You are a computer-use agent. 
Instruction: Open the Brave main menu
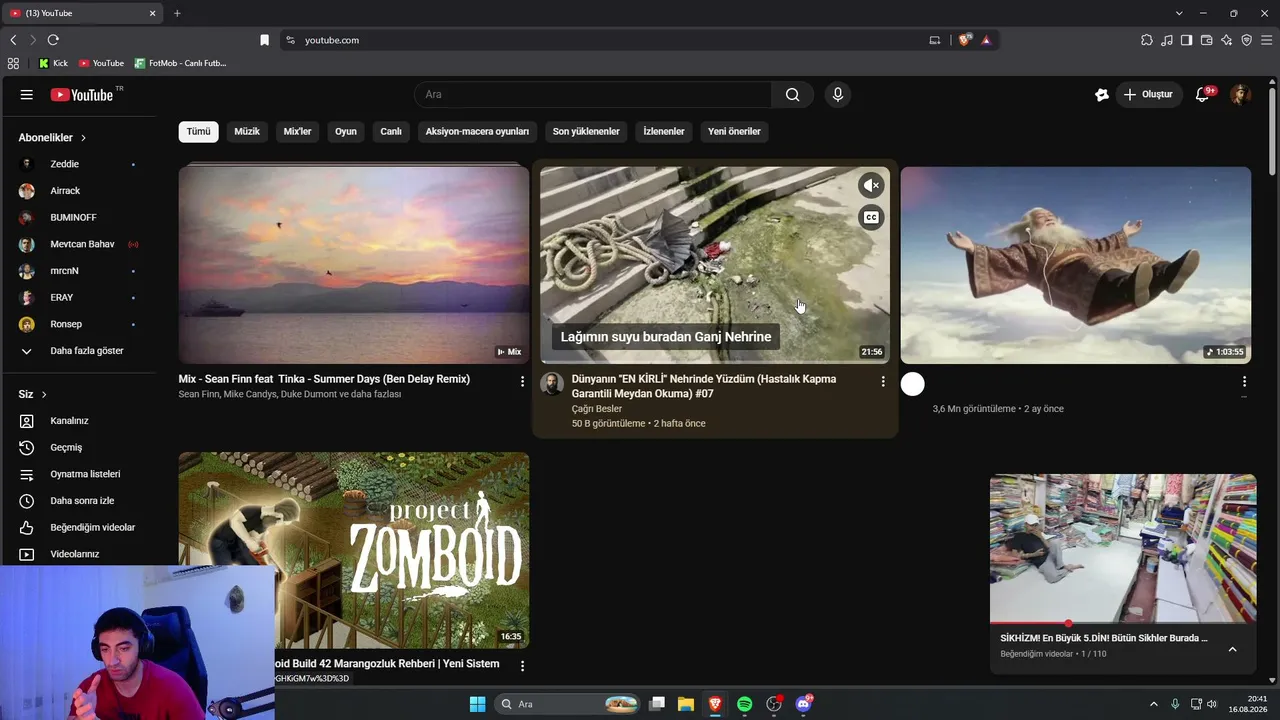click(1267, 40)
